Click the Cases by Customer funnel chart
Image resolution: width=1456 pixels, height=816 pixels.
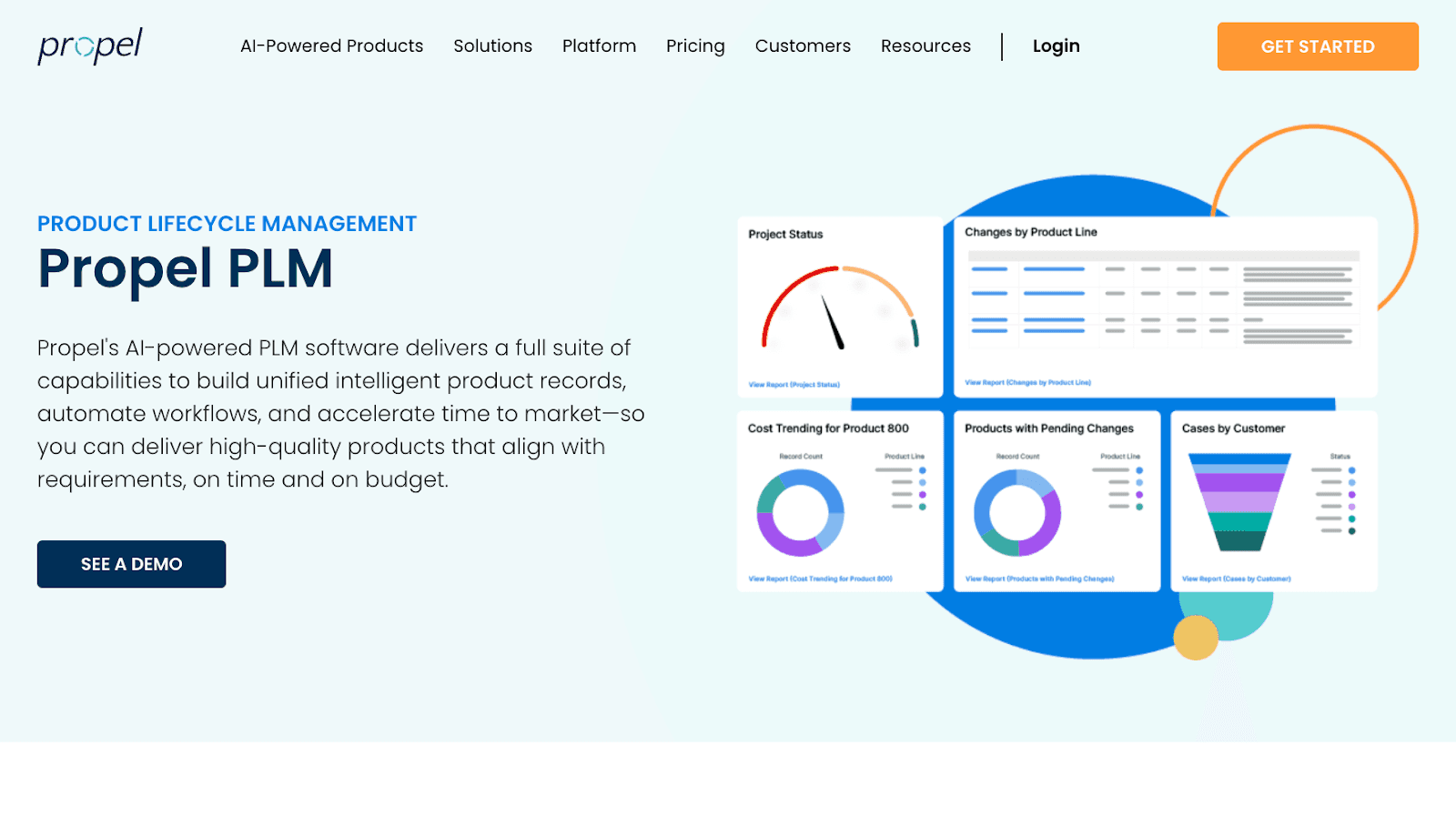[x=1240, y=502]
